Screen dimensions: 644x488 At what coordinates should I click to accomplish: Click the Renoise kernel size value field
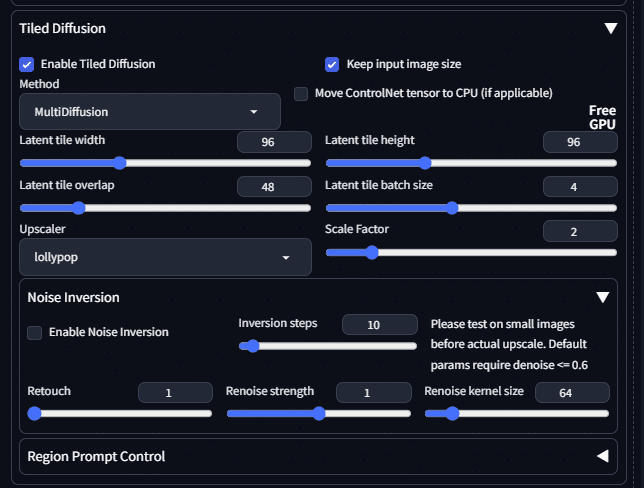tap(572, 393)
